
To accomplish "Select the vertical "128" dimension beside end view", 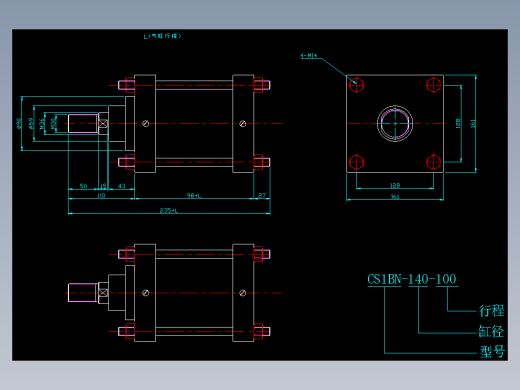I will pyautogui.click(x=458, y=124).
